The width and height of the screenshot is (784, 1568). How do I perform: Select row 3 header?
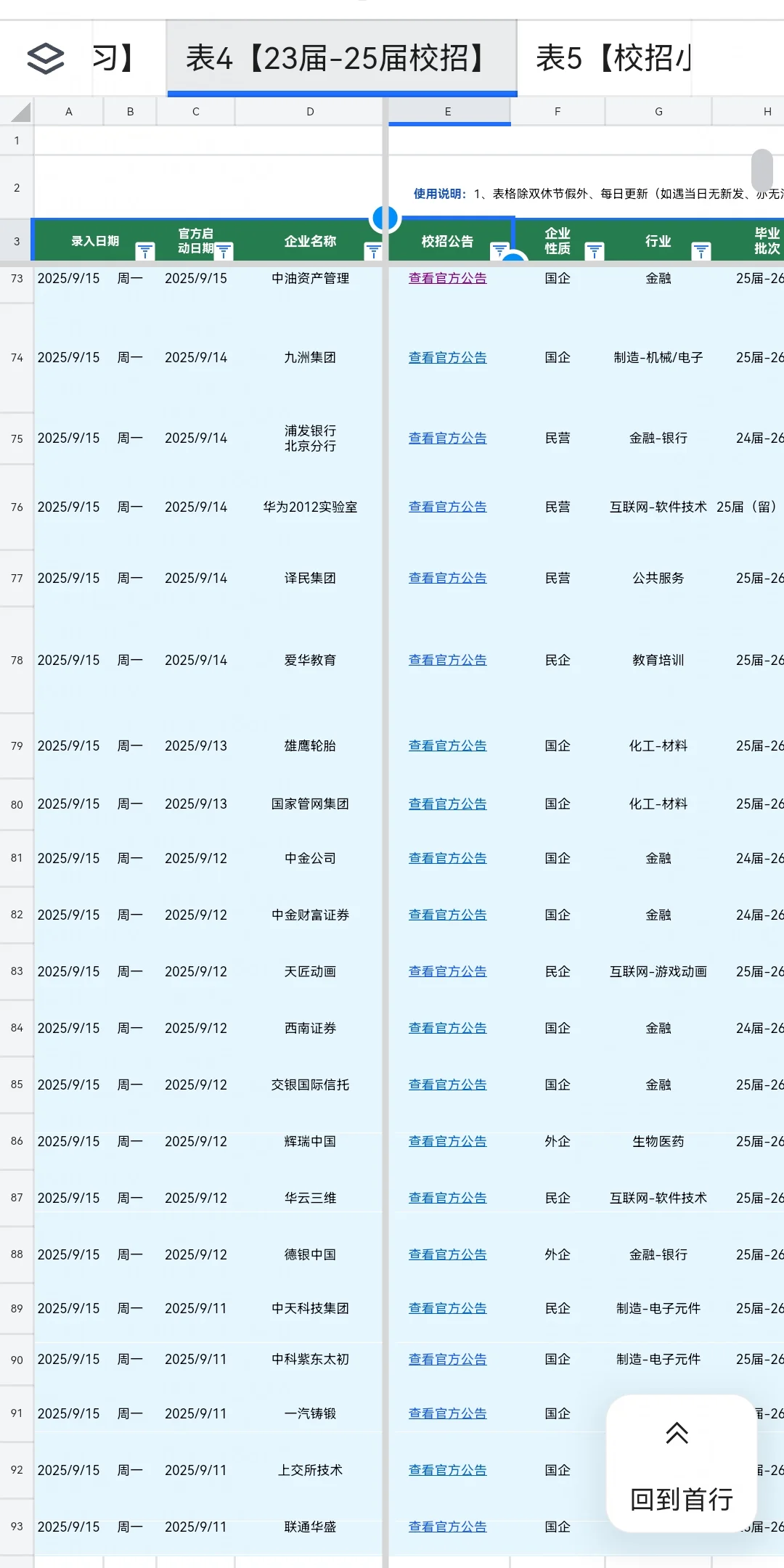(x=17, y=241)
